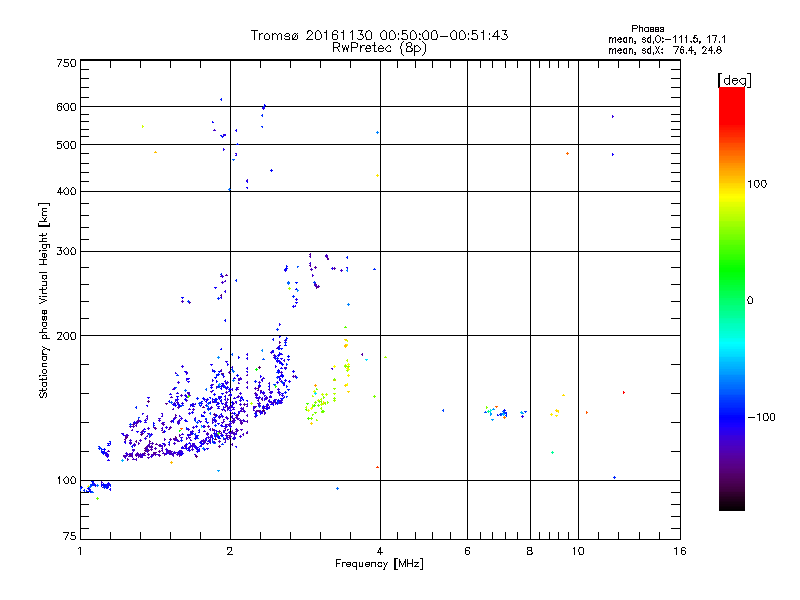Click the yellow-green echo cluster near 3 MHz
Image resolution: width=800 pixels, height=600 pixels.
point(319,406)
